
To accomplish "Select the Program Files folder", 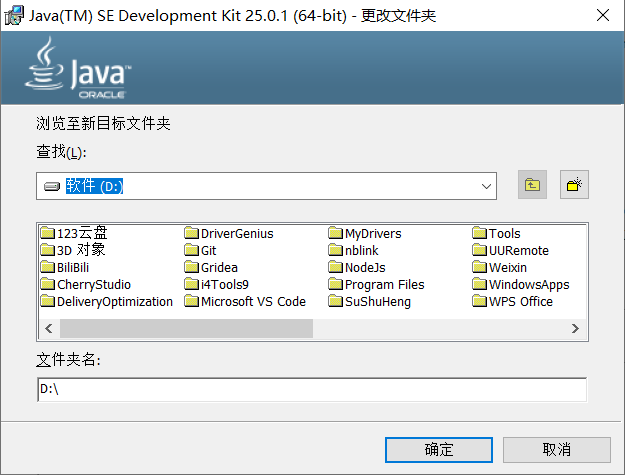I will [384, 284].
